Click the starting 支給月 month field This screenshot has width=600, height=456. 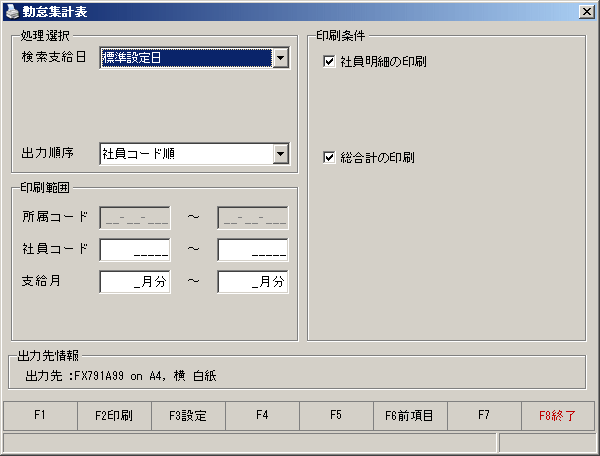pyautogui.click(x=135, y=282)
